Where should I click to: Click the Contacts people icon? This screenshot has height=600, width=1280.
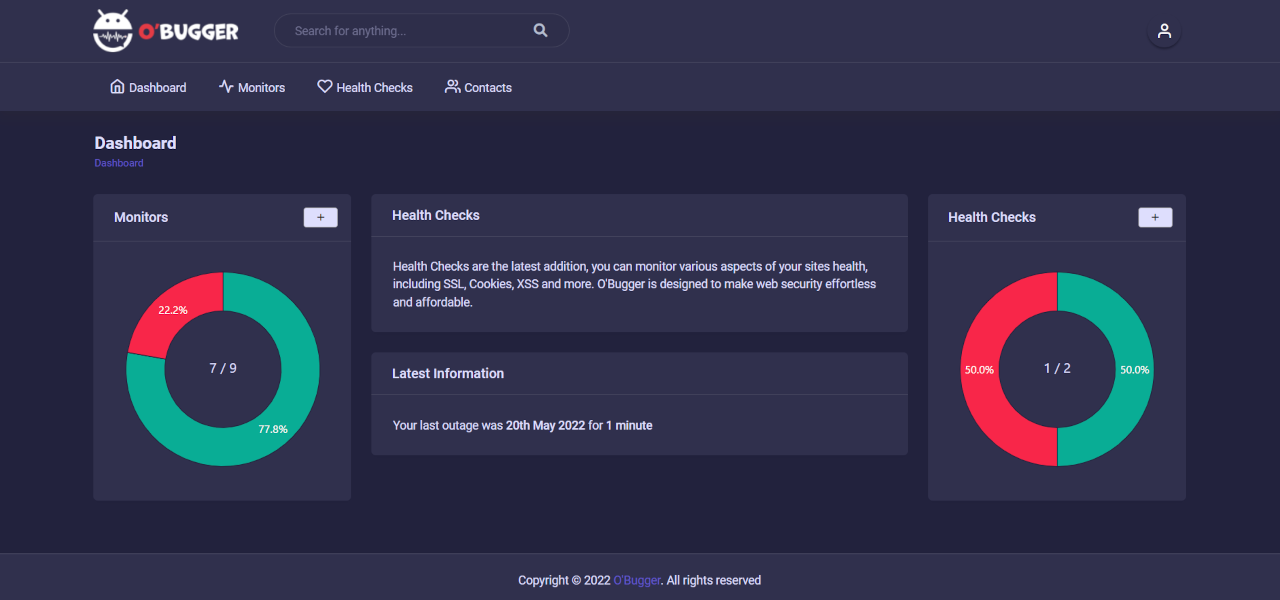[x=453, y=87]
